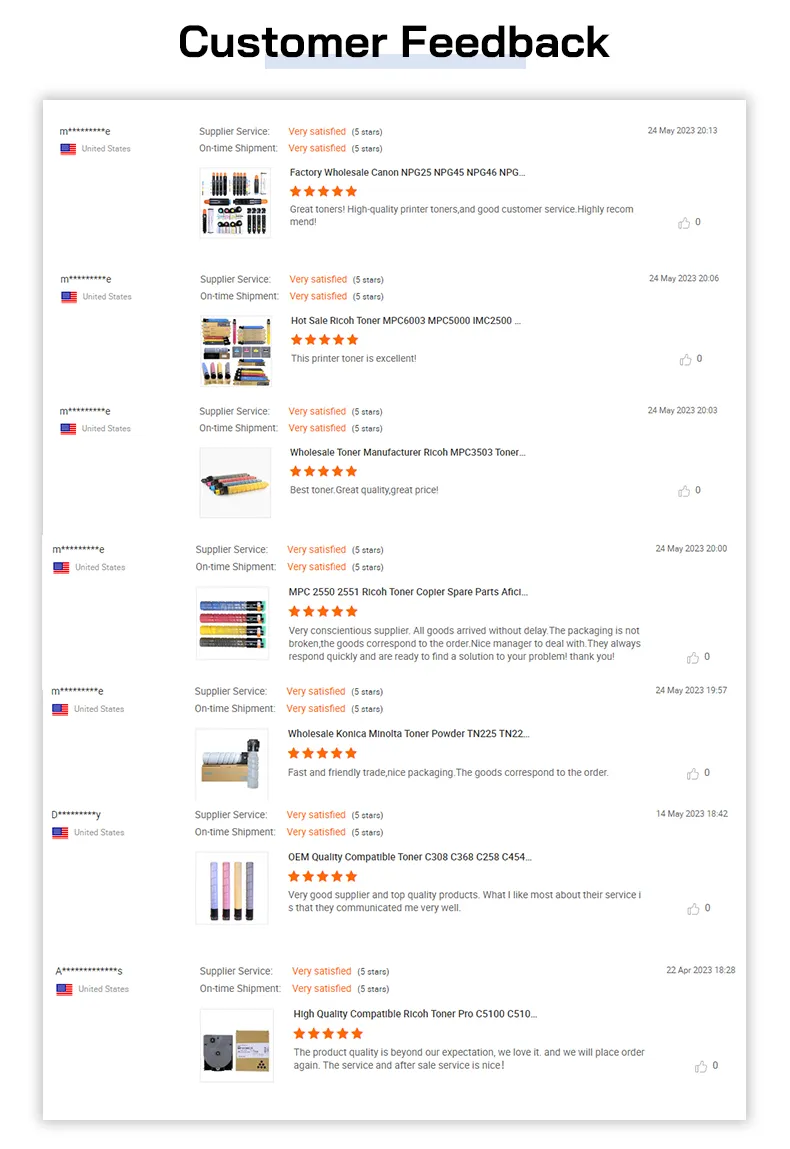790x1149 pixels.
Task: Like the 'Fast and friendly trade' review
Action: pyautogui.click(x=693, y=774)
